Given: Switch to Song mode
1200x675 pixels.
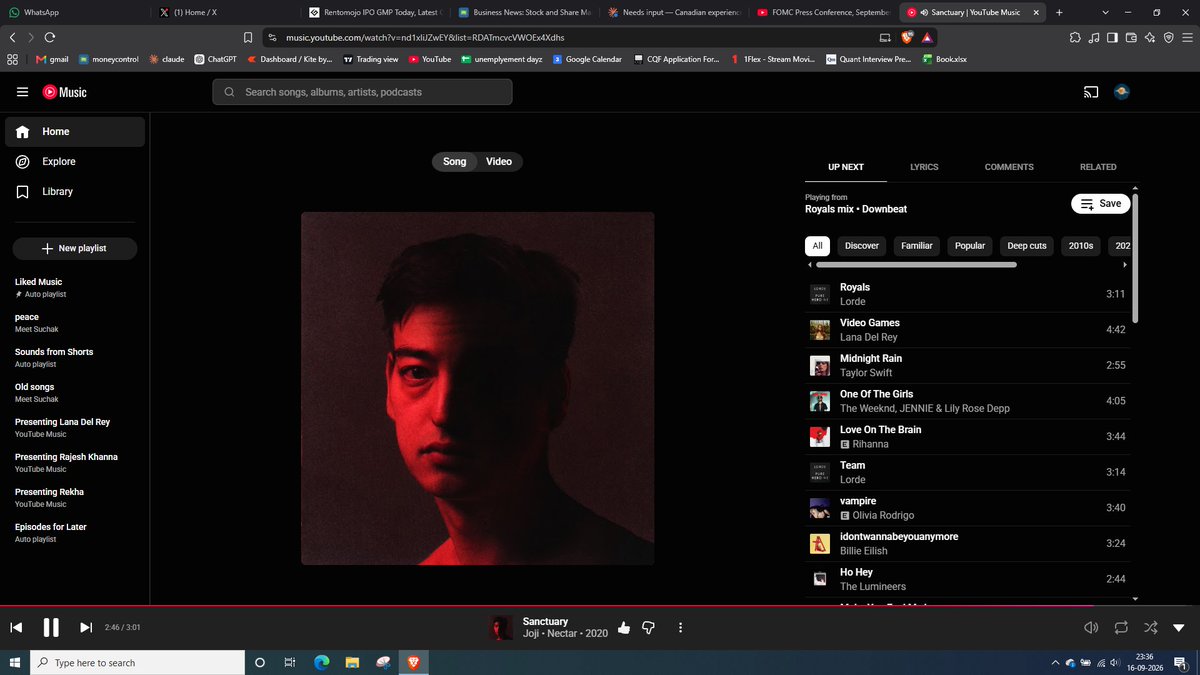Looking at the screenshot, I should point(455,162).
